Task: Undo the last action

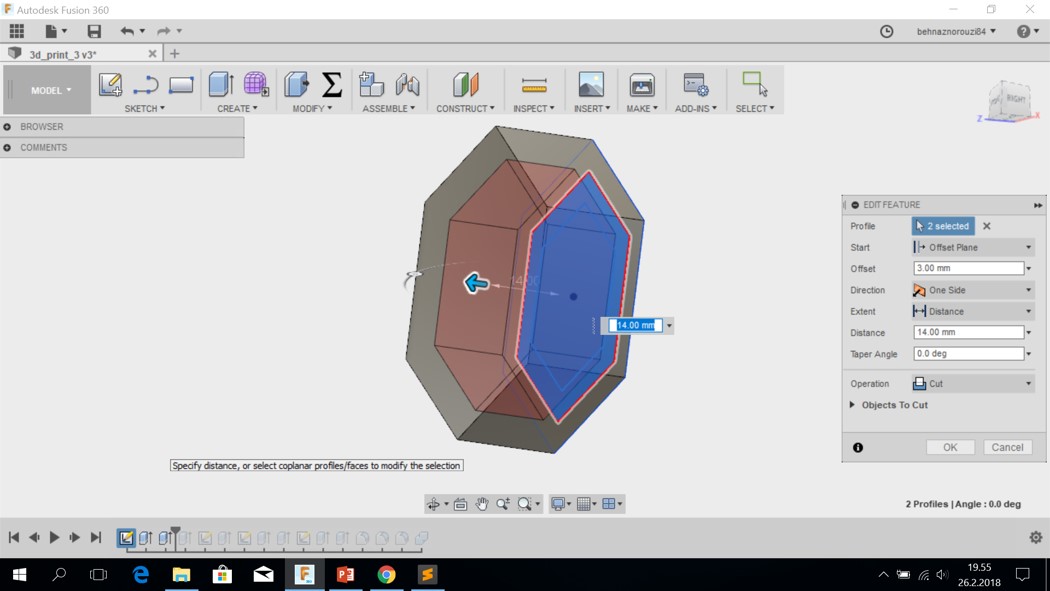Action: [x=127, y=31]
